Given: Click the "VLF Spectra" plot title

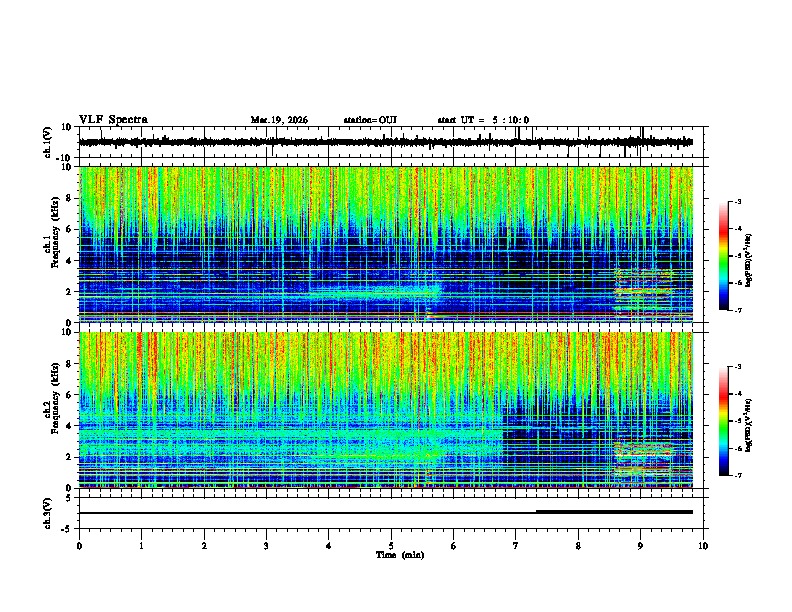Looking at the screenshot, I should 113,120.
